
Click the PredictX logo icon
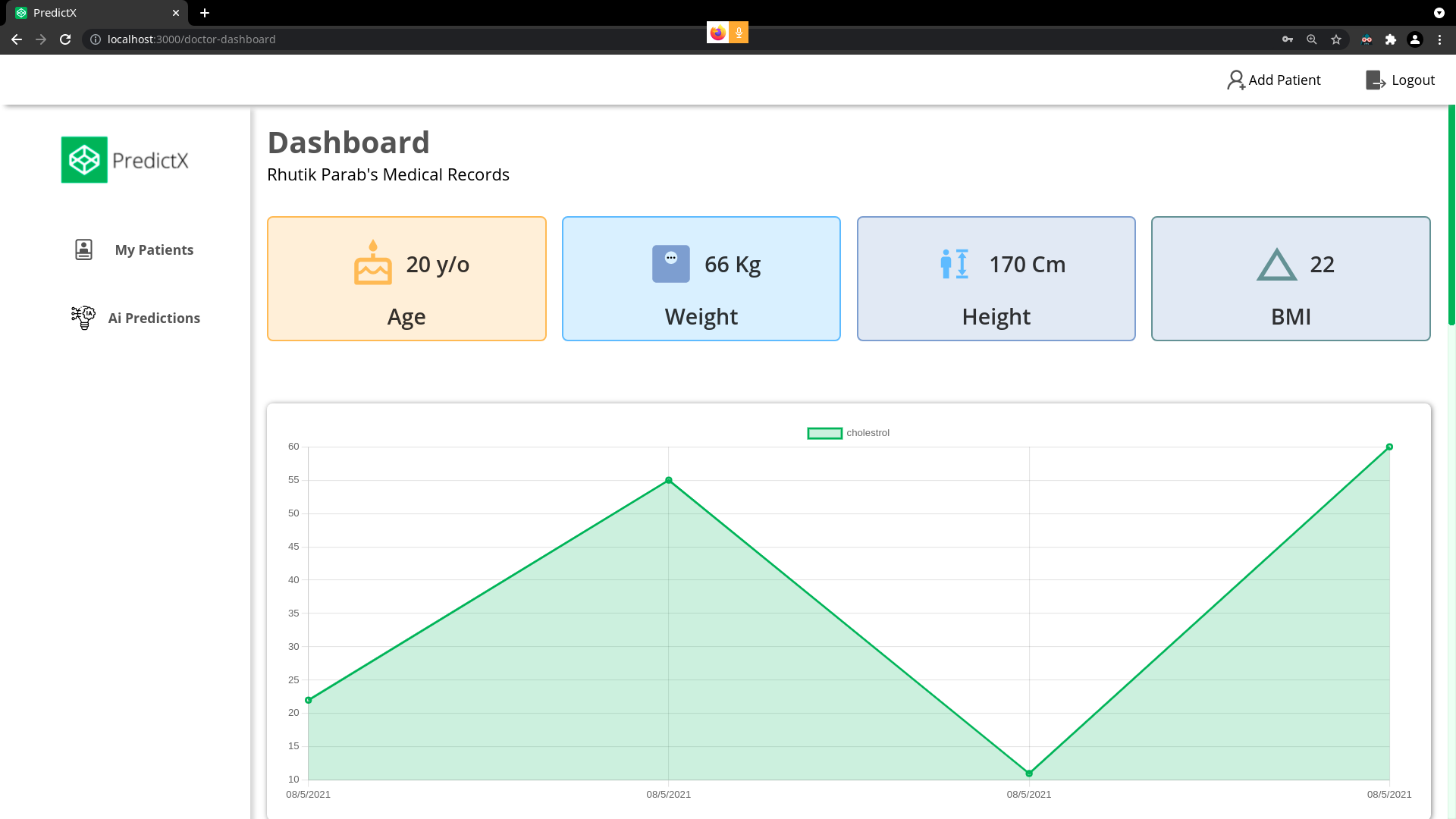[84, 160]
